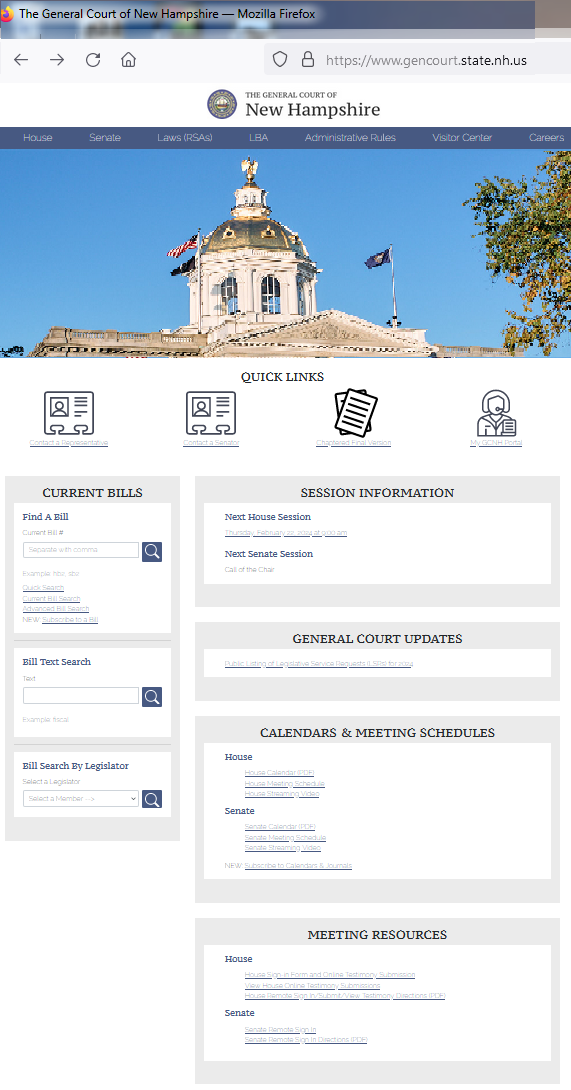Click the Bill Text Search magnifier button

point(152,697)
